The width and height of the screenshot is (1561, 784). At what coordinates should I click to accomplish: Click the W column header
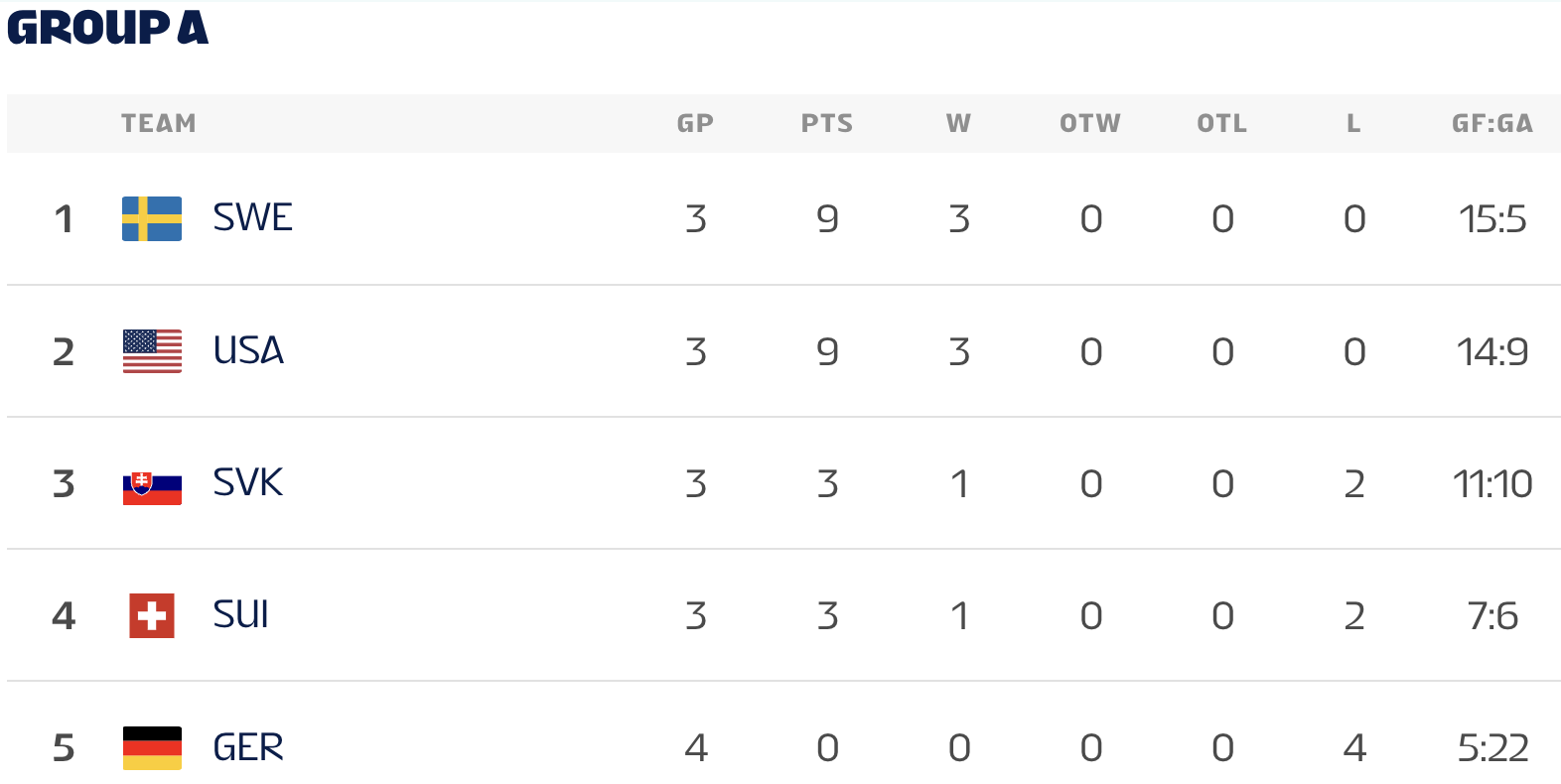click(958, 124)
